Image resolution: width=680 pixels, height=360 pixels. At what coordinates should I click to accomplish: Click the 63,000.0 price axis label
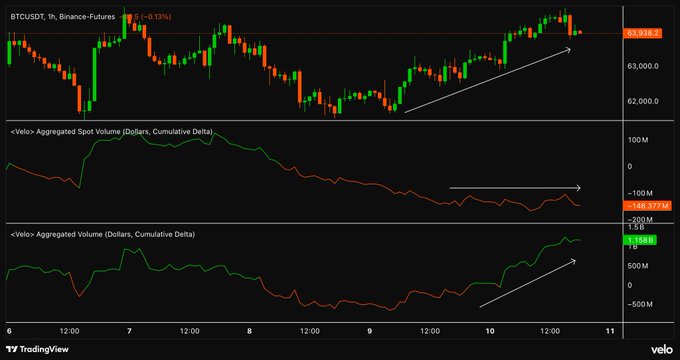(643, 66)
